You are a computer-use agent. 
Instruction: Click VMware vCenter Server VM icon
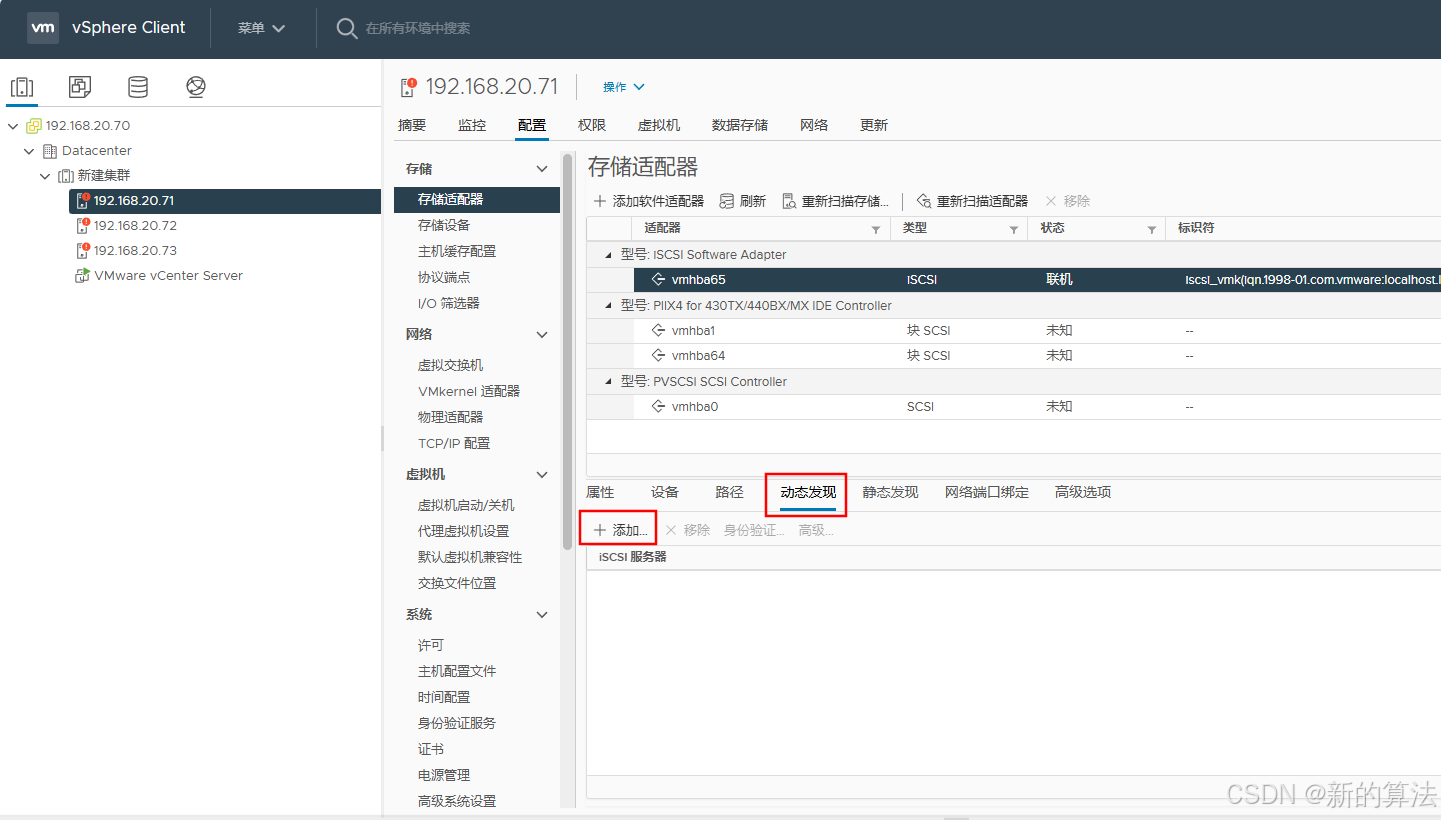83,275
